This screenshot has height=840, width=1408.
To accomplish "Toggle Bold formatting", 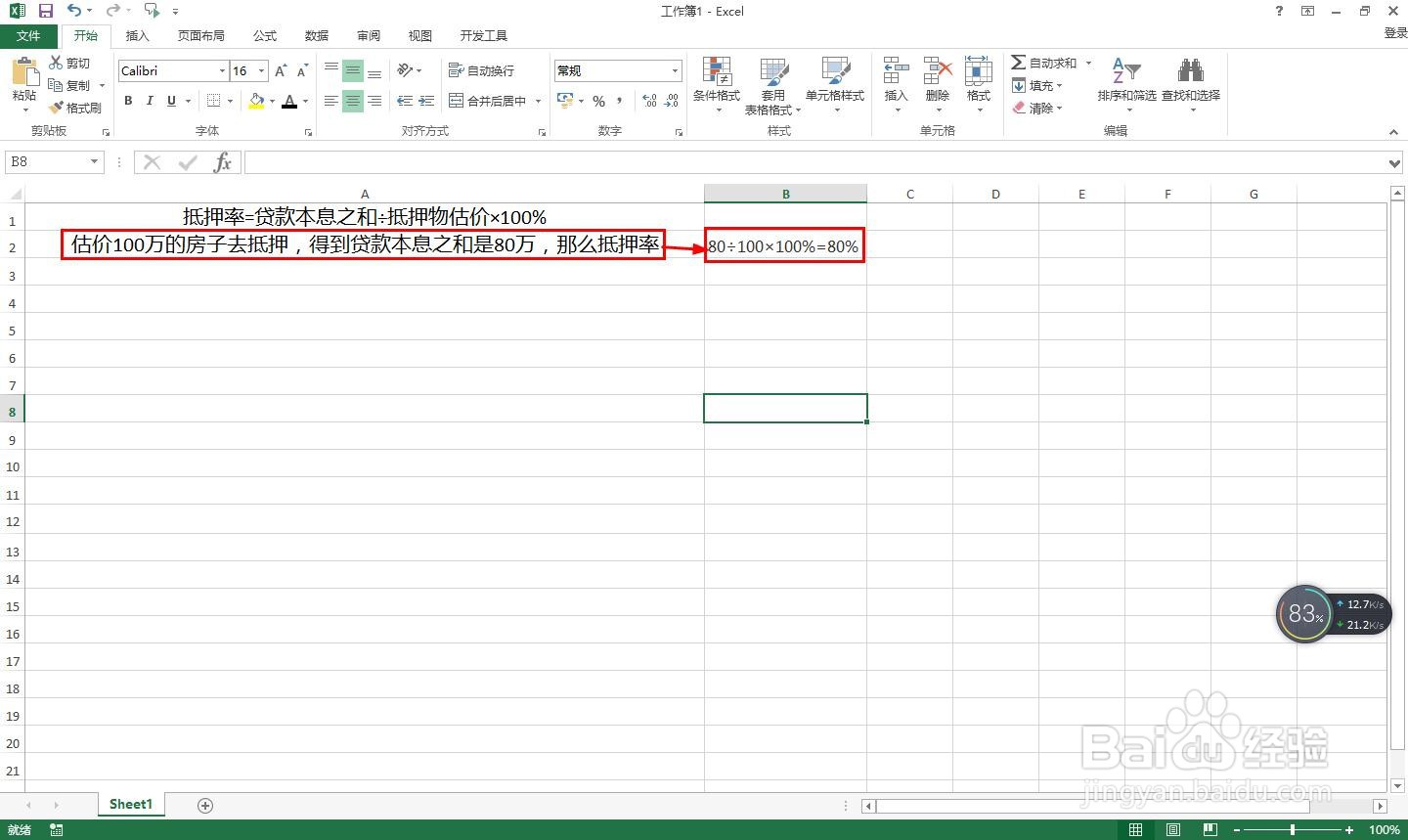I will coord(128,101).
